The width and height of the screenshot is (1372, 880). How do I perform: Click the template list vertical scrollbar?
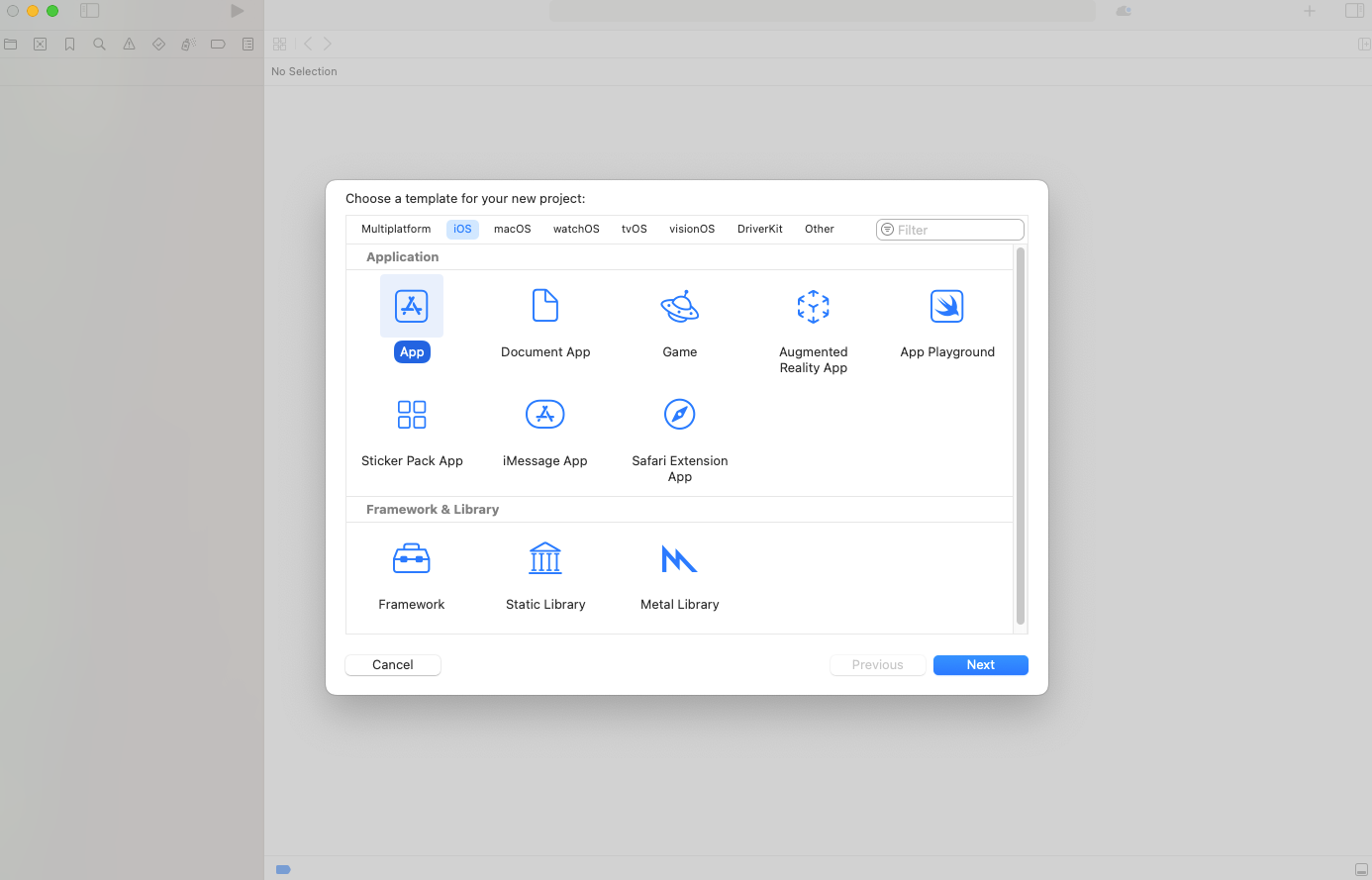coord(1021,436)
